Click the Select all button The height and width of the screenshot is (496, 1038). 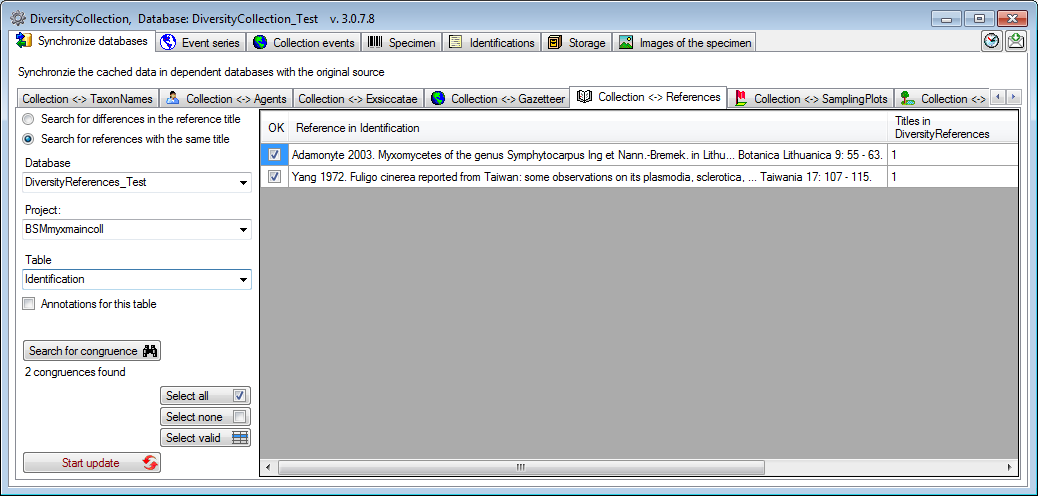tap(205, 396)
